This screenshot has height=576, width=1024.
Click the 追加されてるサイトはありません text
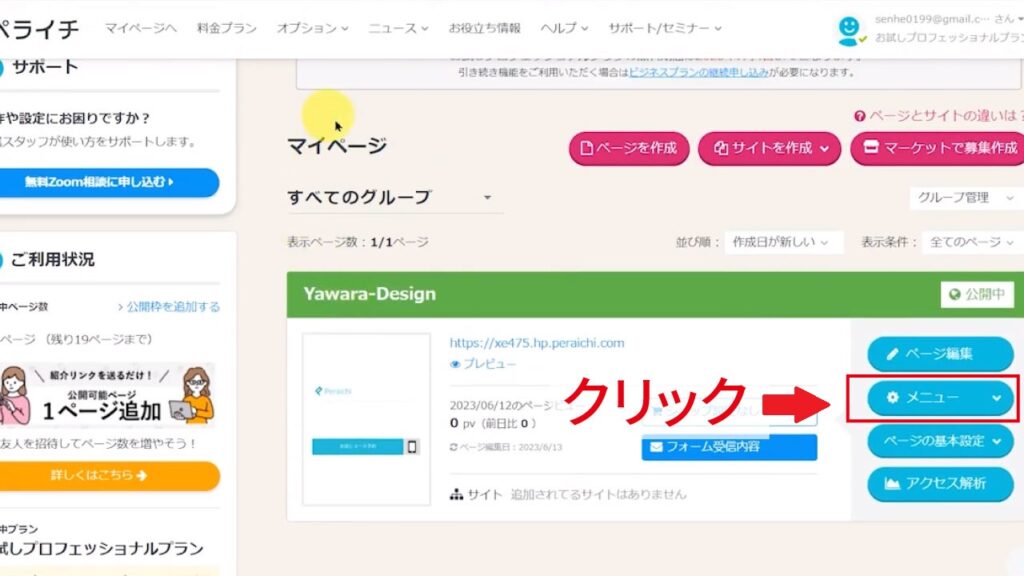tap(598, 495)
